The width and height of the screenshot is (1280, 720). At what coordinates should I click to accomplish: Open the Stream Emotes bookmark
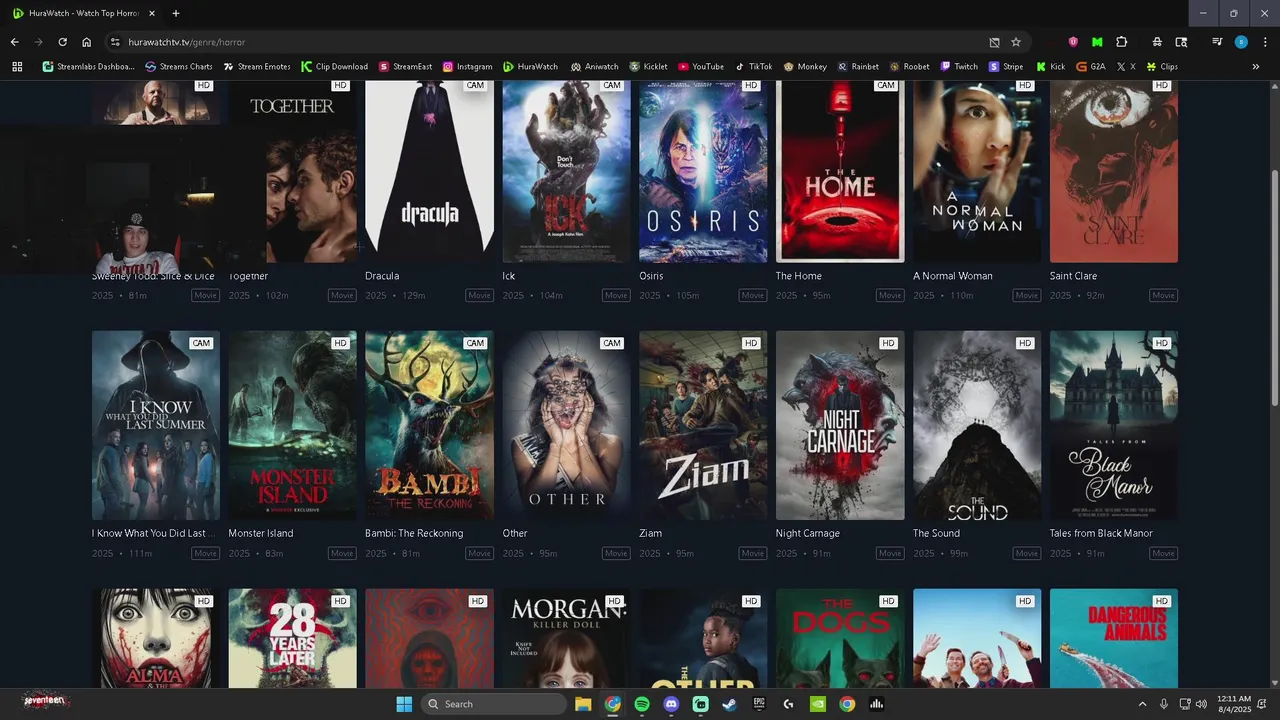point(257,67)
